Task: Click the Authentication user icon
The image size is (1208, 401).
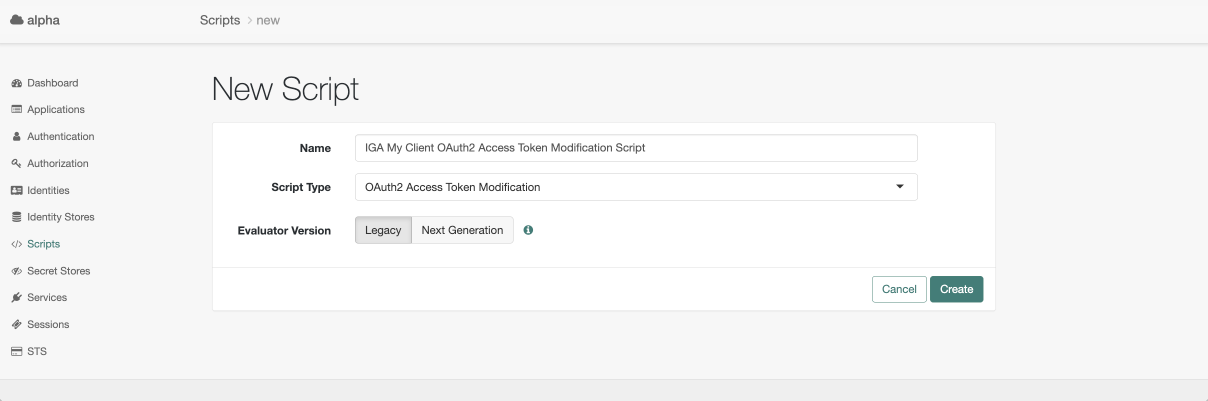Action: click(x=16, y=137)
